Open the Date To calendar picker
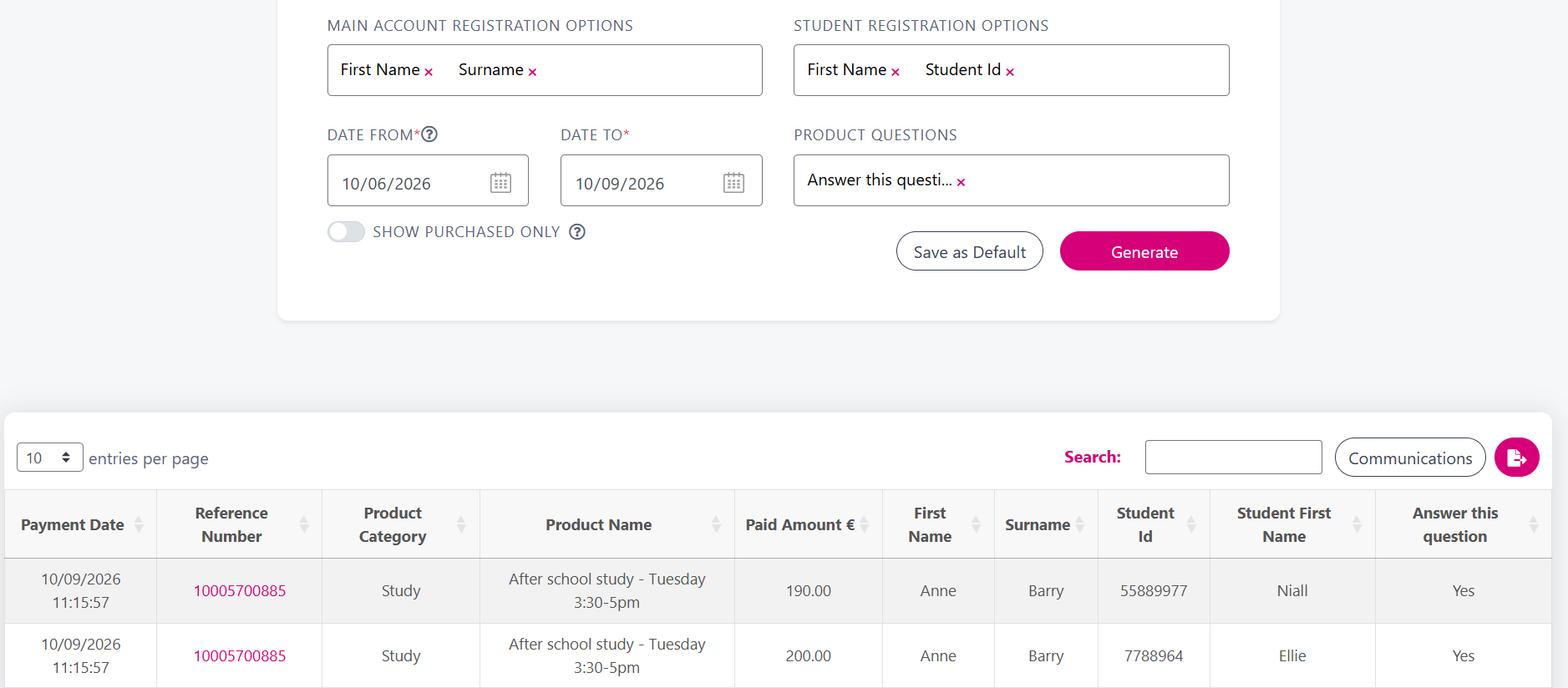 733,182
